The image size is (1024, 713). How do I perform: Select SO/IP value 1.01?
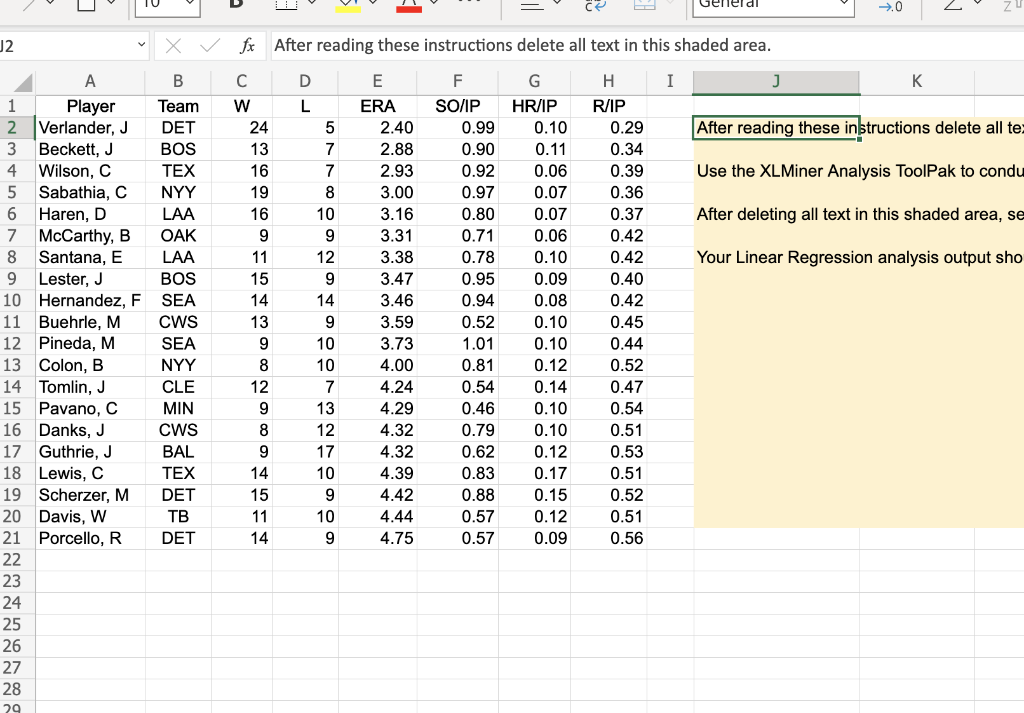457,343
